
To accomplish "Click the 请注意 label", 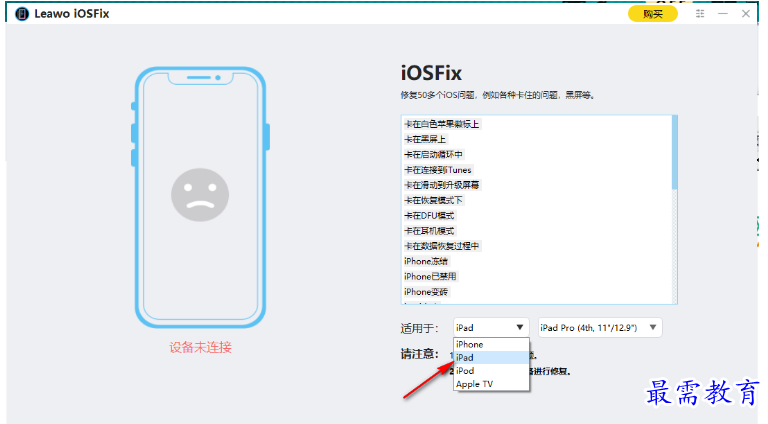I will coord(419,354).
